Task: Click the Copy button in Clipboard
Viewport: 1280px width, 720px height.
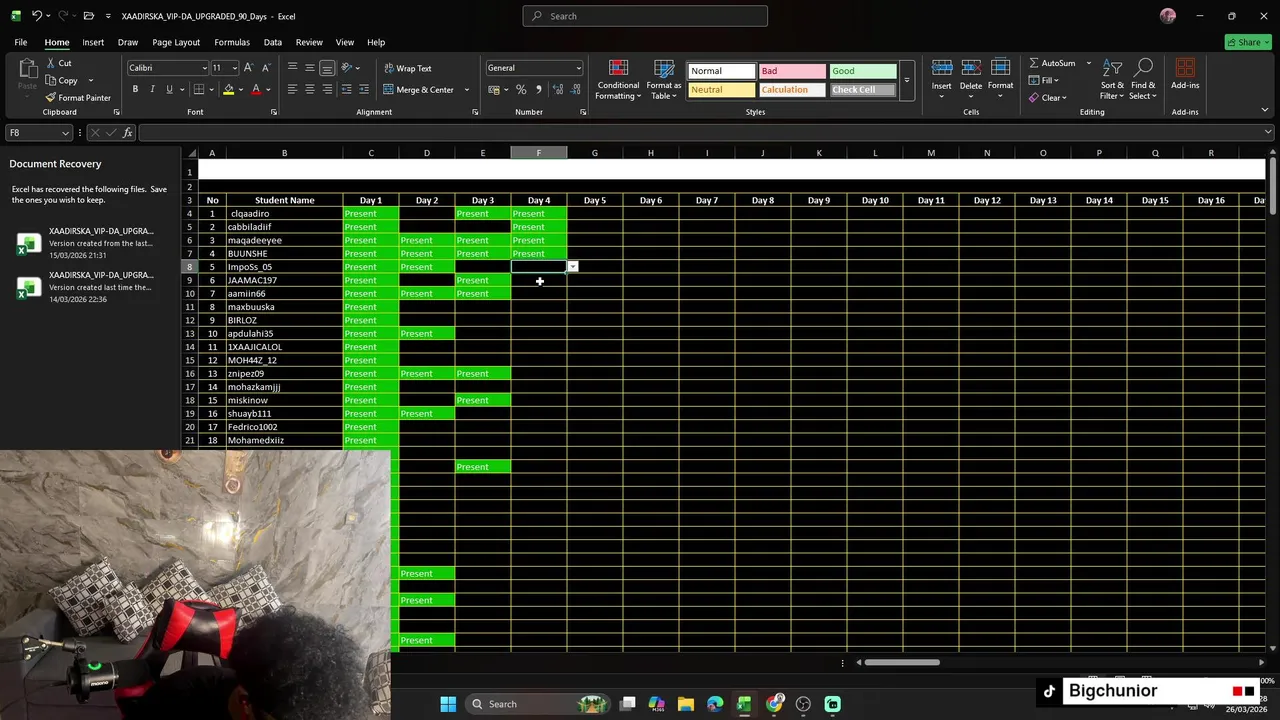Action: [62, 80]
